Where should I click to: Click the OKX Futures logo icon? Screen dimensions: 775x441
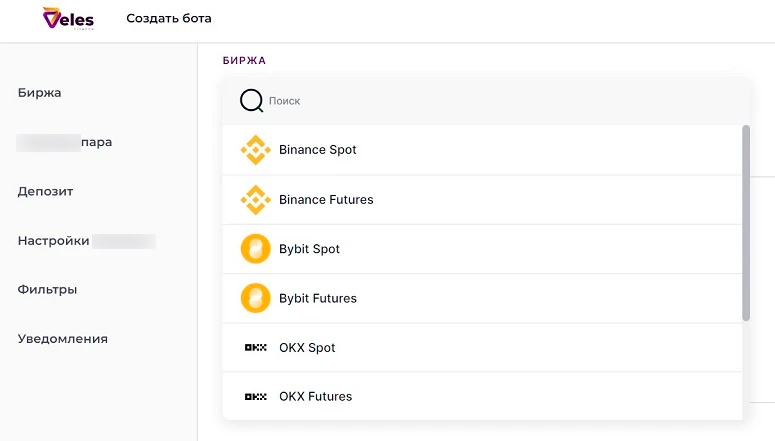[x=256, y=397]
